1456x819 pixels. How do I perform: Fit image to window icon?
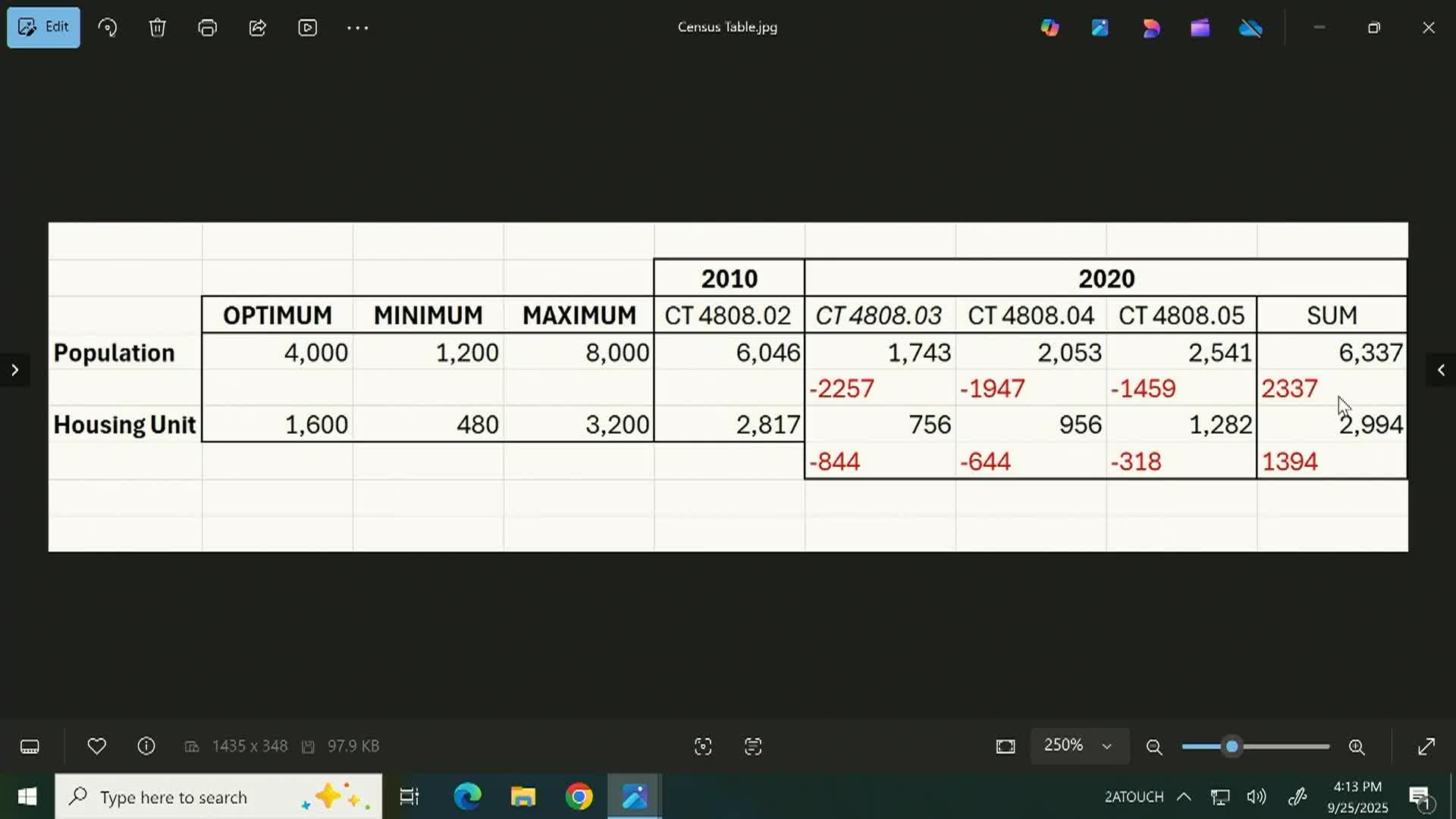coord(1006,747)
